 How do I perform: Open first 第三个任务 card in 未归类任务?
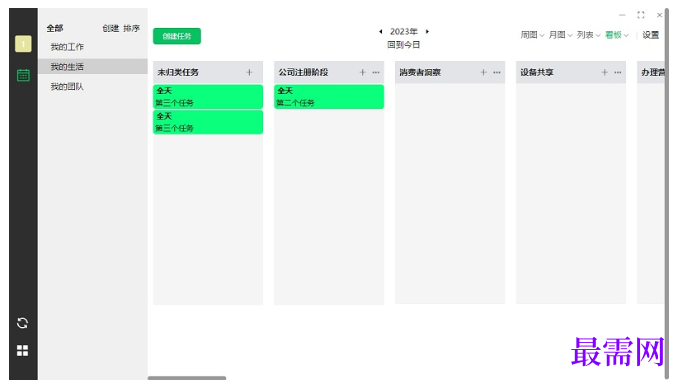(208, 97)
